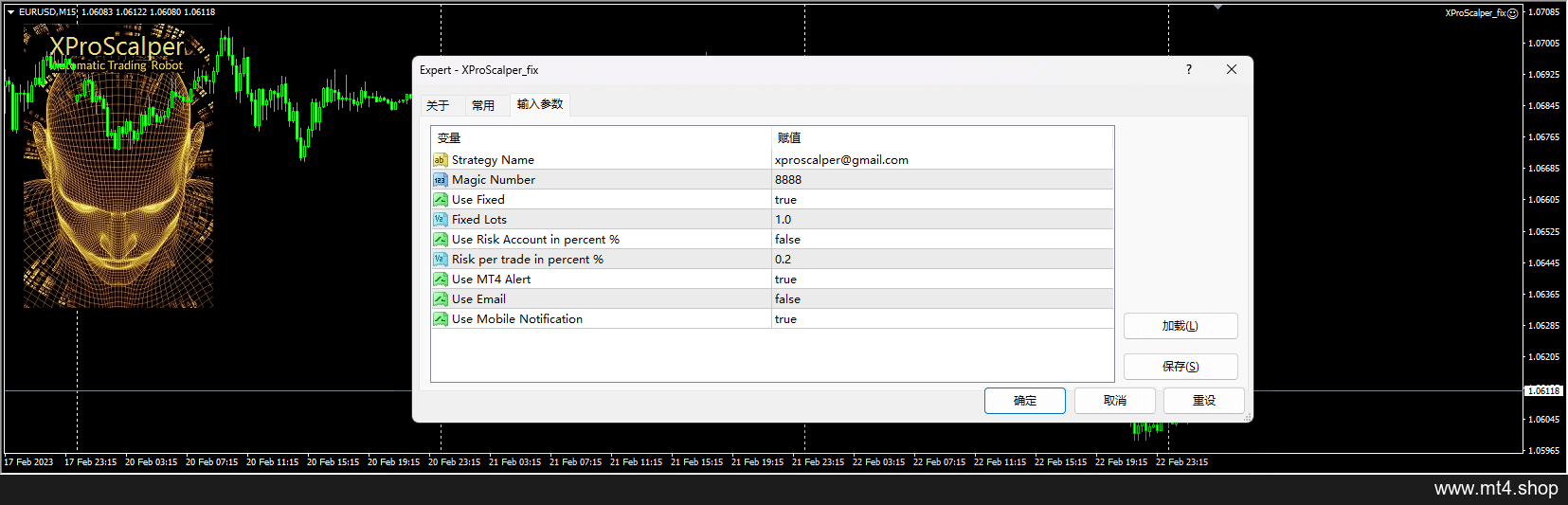Select the Use Risk Account value false
Image resolution: width=1568 pixels, height=505 pixels.
point(943,240)
